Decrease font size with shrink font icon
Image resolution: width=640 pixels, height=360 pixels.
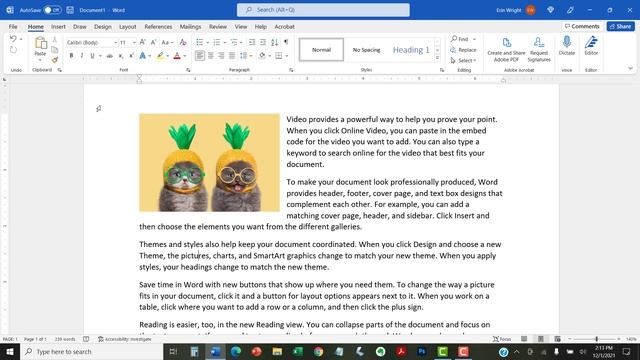point(153,42)
